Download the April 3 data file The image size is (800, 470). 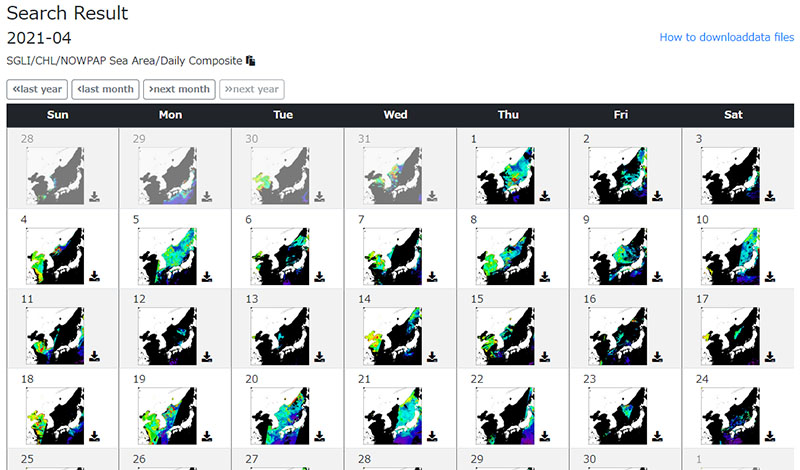(x=770, y=196)
